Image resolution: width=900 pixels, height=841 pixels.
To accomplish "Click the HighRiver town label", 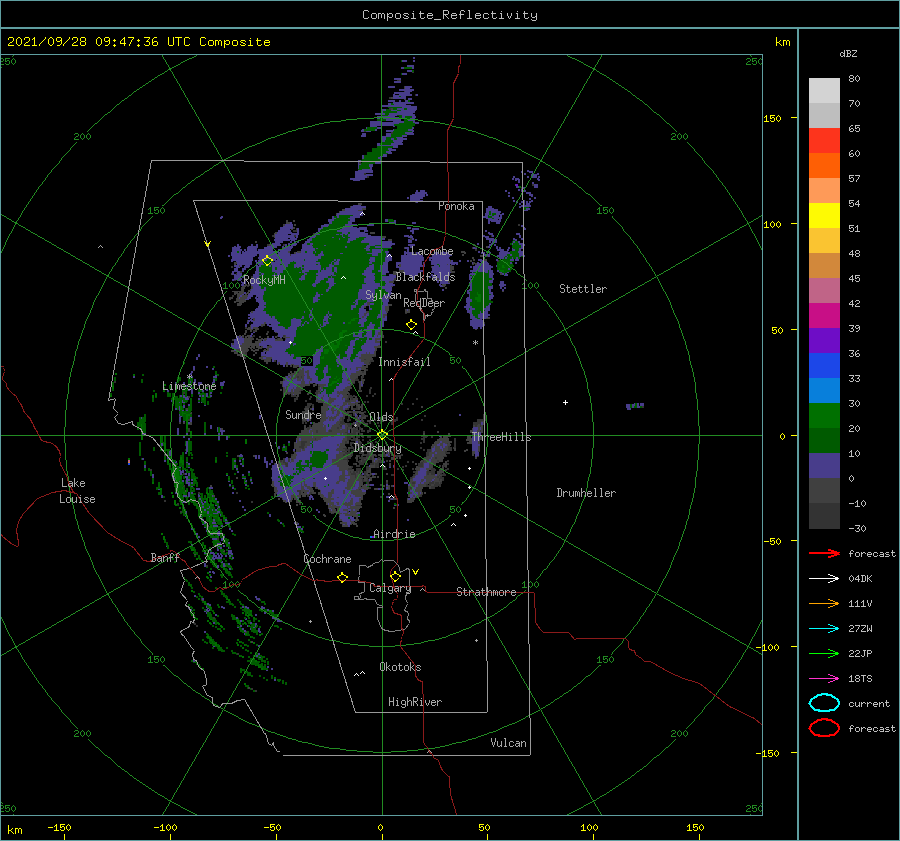I will tap(415, 702).
